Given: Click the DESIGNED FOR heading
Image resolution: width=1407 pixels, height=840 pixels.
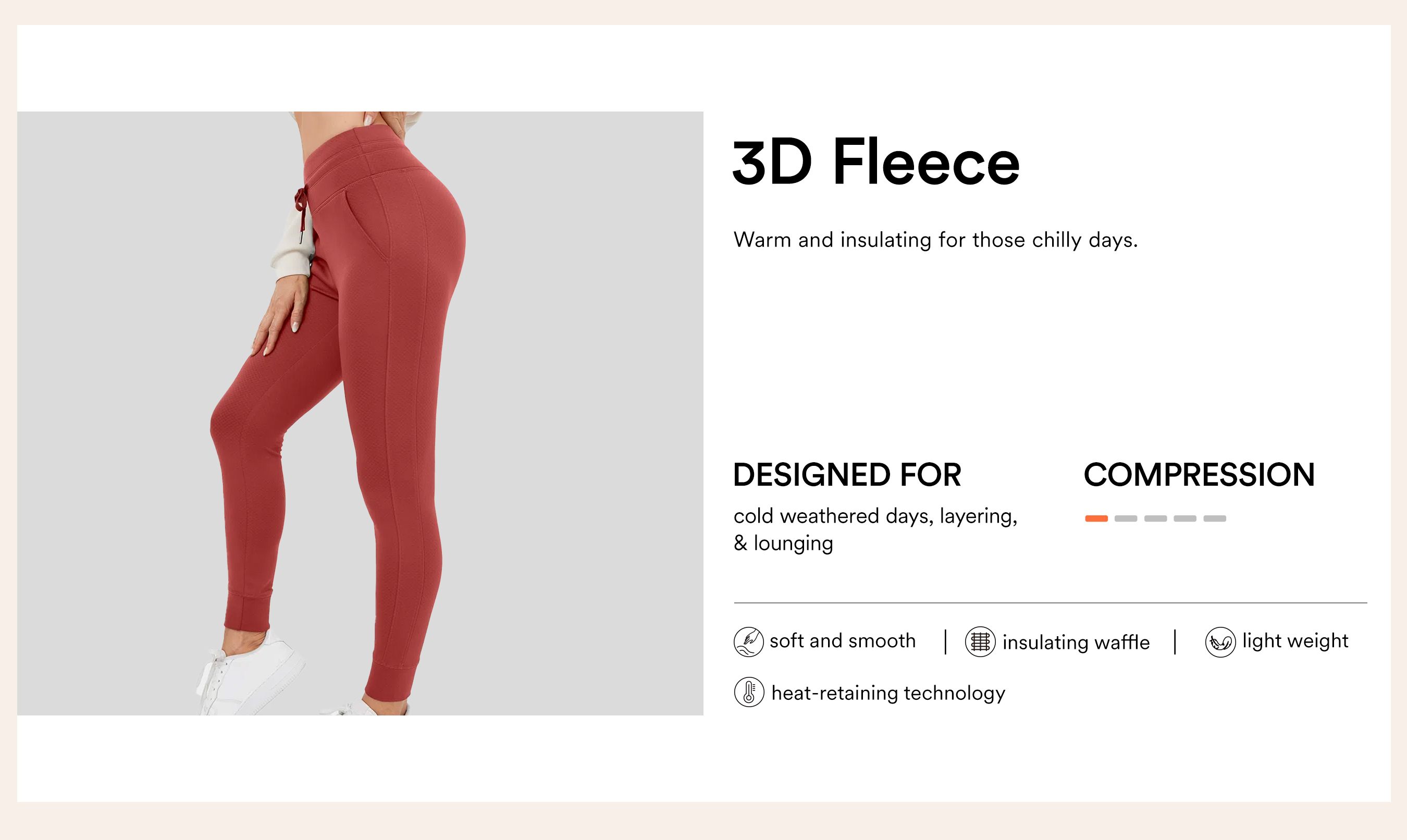Looking at the screenshot, I should pos(847,474).
